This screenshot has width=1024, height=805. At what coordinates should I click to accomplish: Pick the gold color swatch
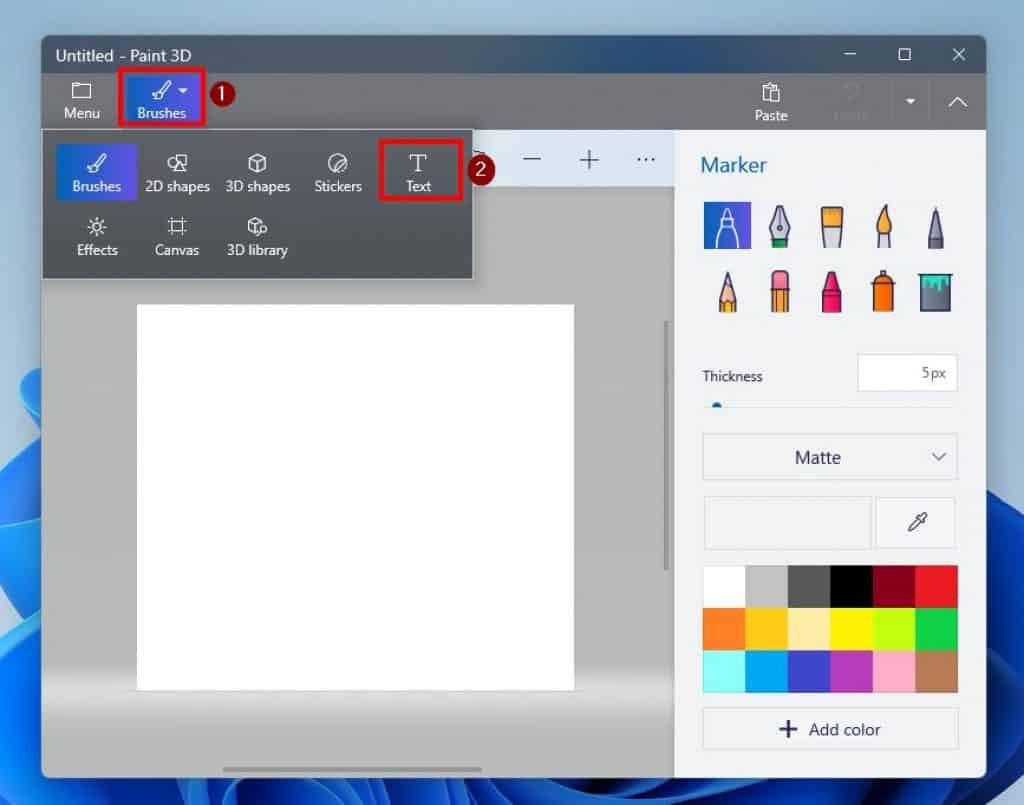coord(766,629)
